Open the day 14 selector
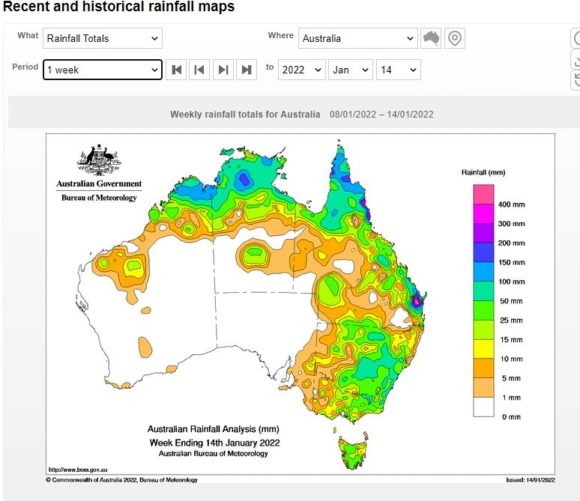The image size is (580, 501). coord(398,70)
